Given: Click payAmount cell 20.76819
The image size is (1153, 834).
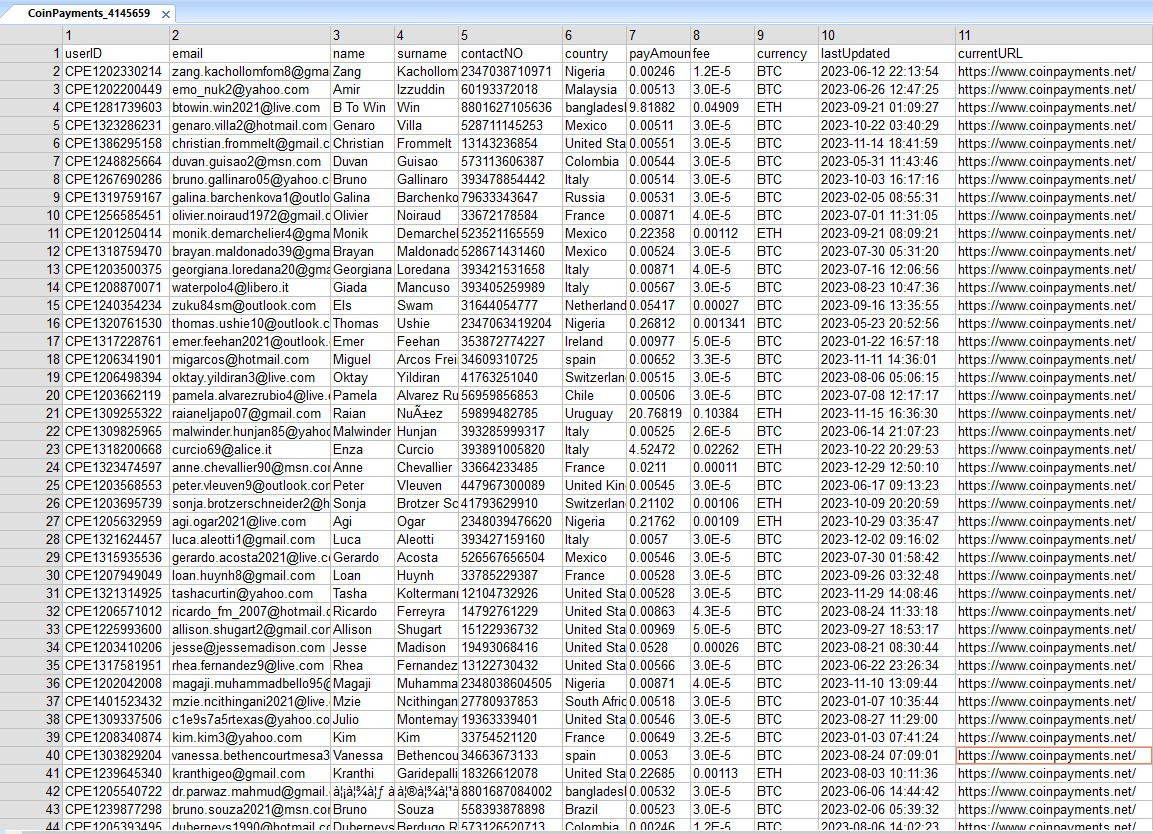Looking at the screenshot, I should 658,413.
